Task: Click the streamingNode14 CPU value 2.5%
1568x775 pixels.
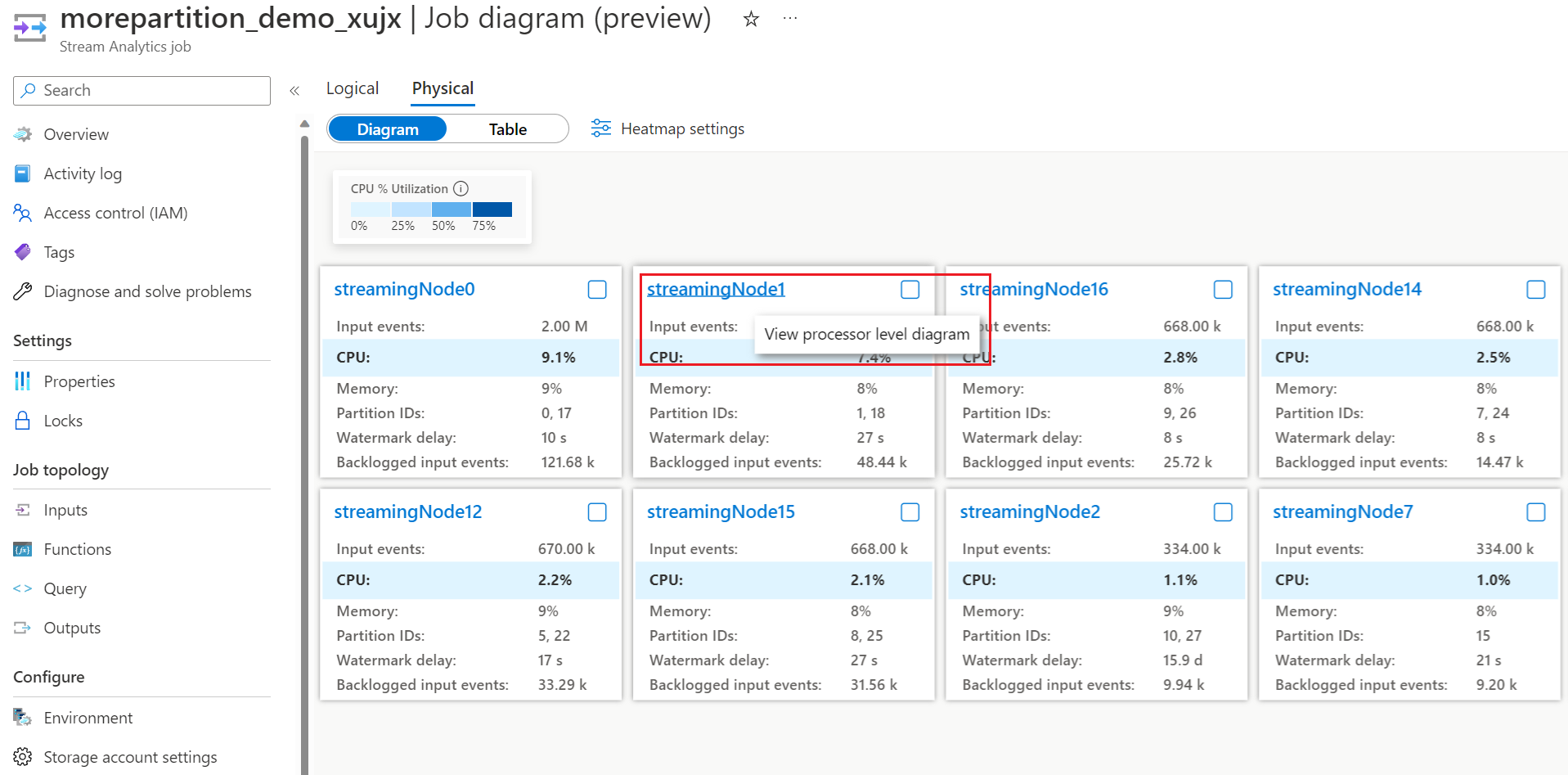Action: point(1494,358)
